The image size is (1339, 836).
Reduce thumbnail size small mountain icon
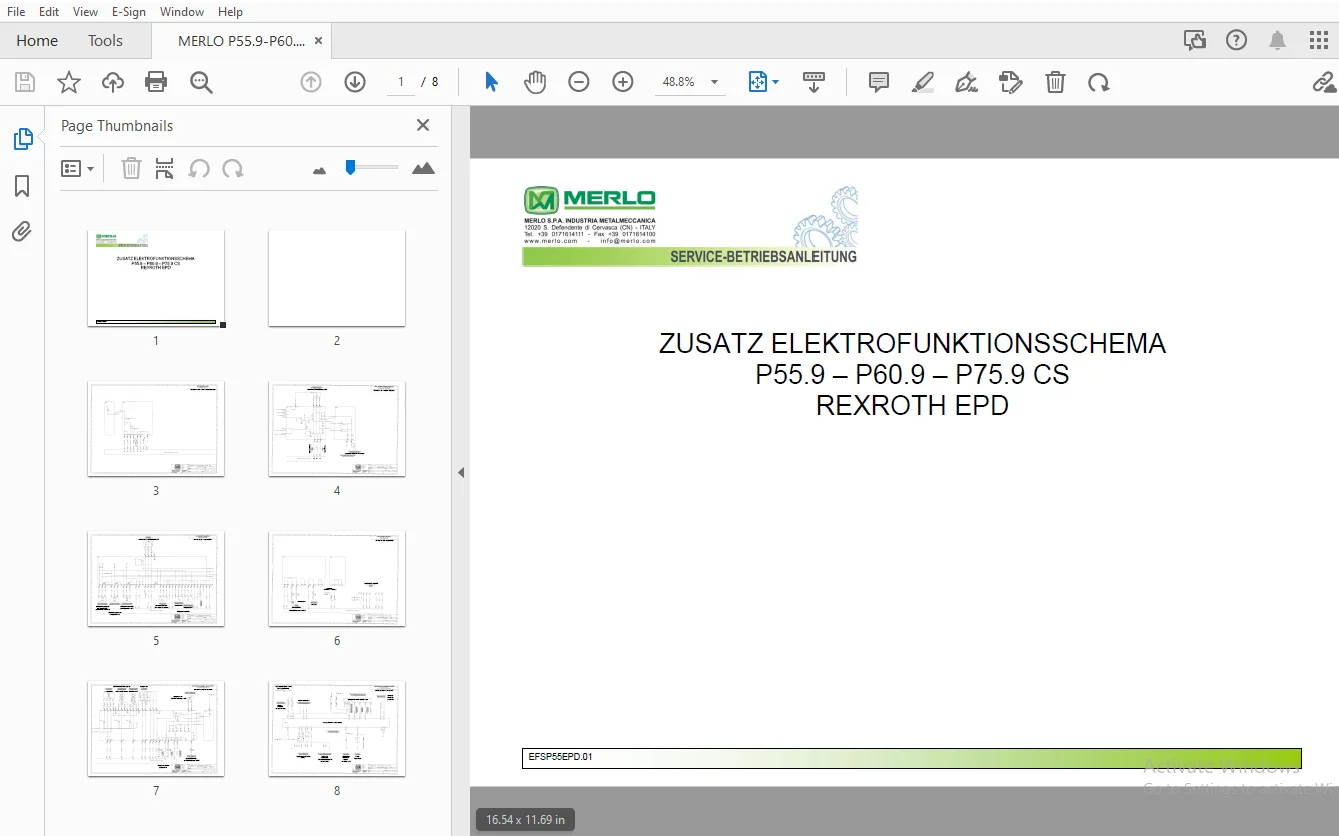point(320,171)
